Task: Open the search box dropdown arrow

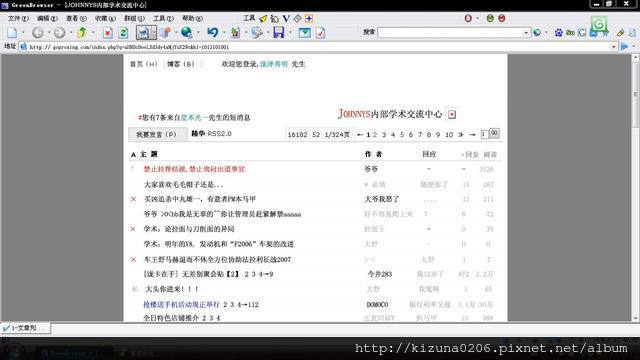Action: click(x=526, y=33)
